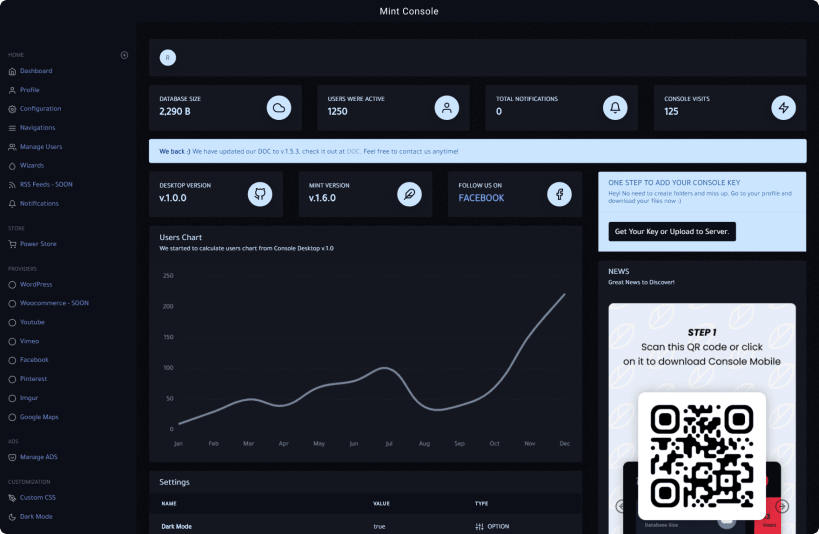Click the 1250 active users value
Screen dimensions: 819x534
337,111
